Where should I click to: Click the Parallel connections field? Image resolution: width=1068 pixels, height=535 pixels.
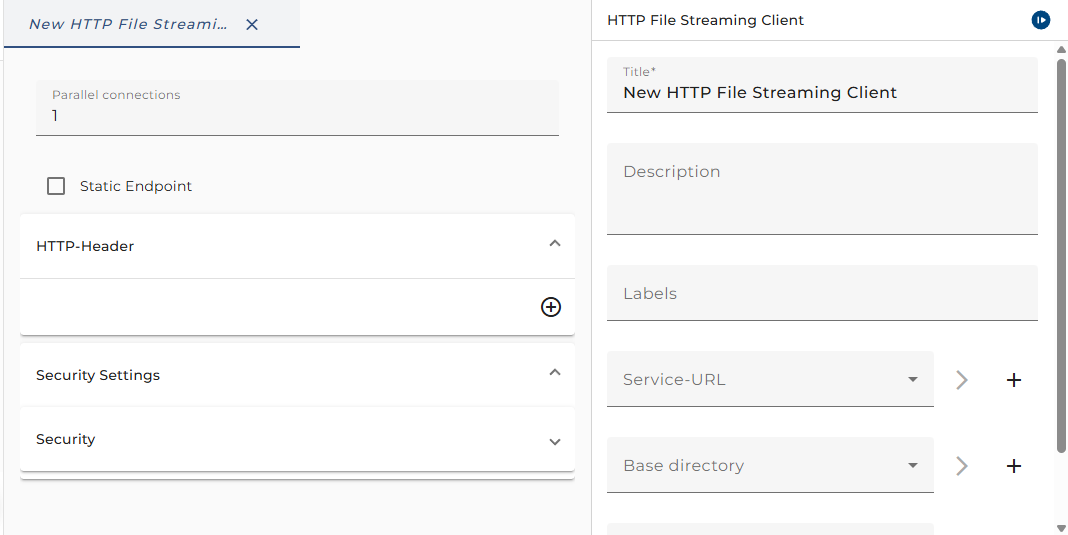pyautogui.click(x=297, y=108)
